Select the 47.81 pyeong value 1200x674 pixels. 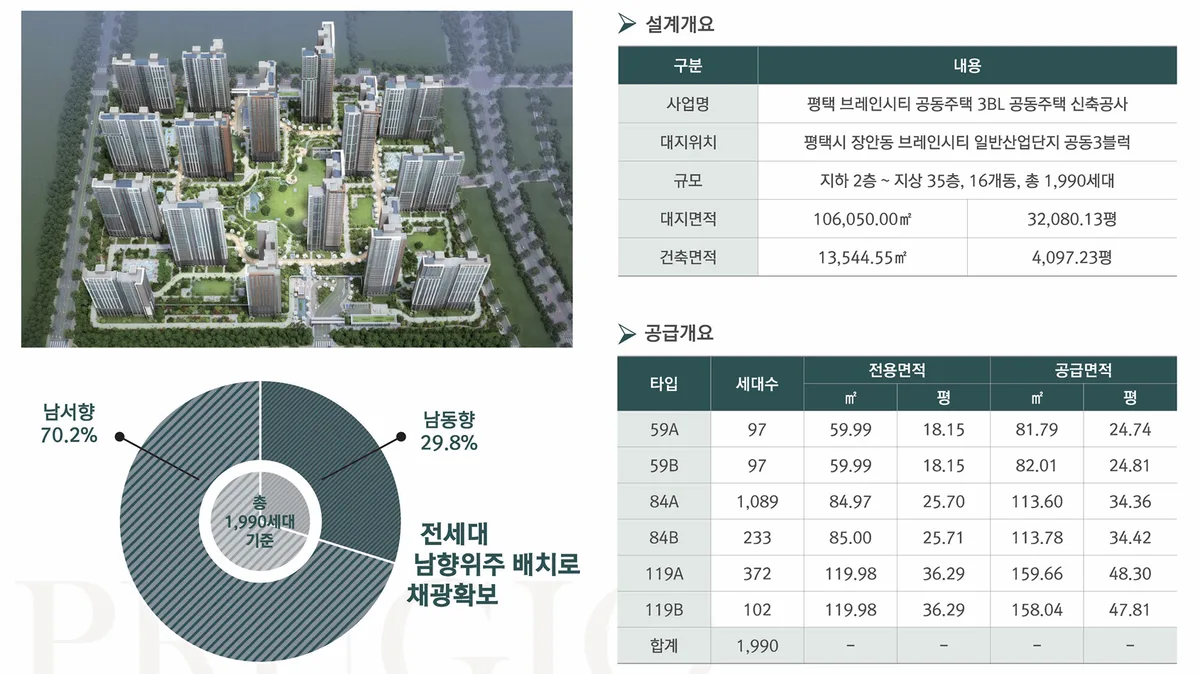click(1130, 609)
